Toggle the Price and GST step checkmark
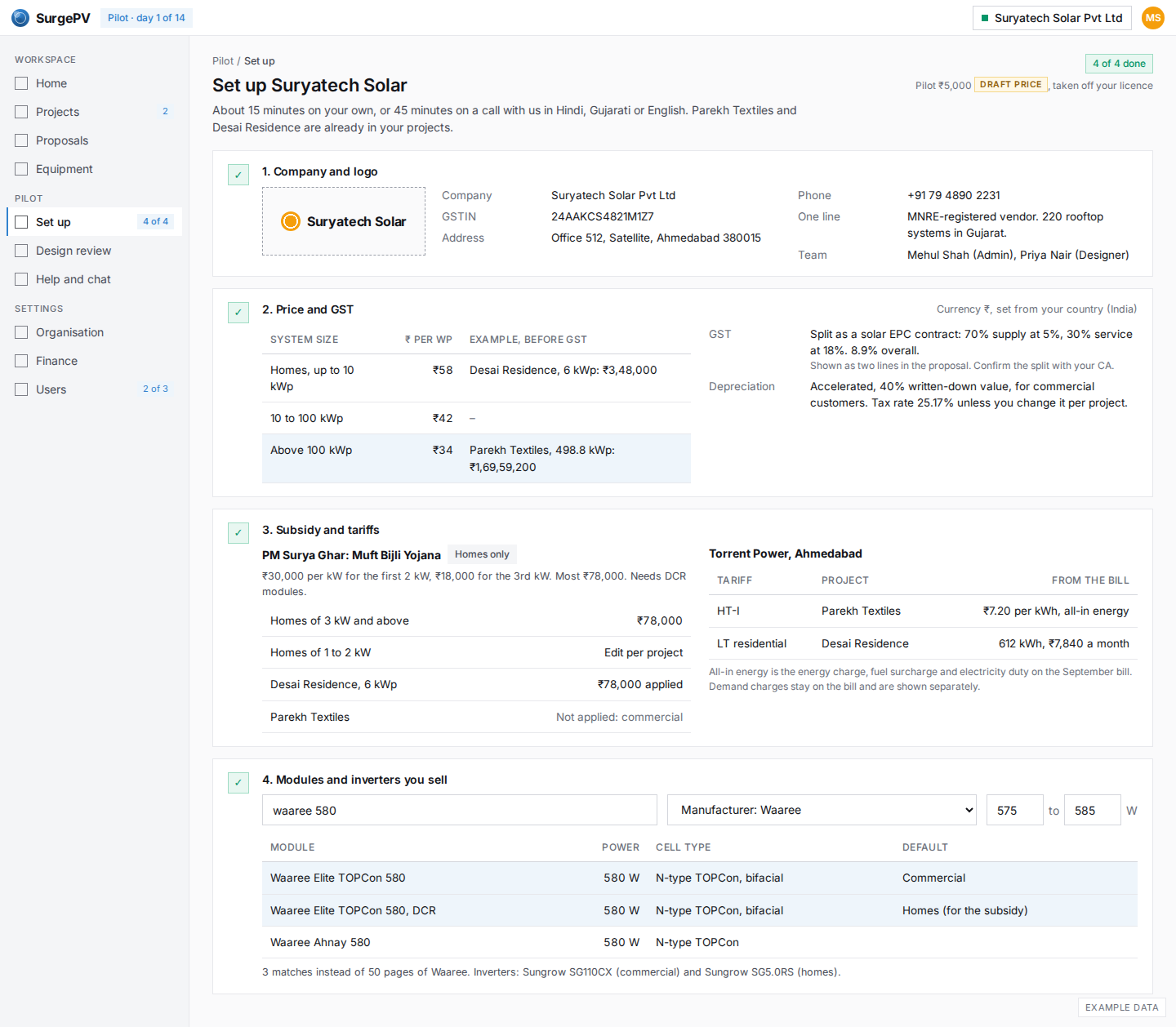The height and width of the screenshot is (1027, 1176). pos(238,313)
